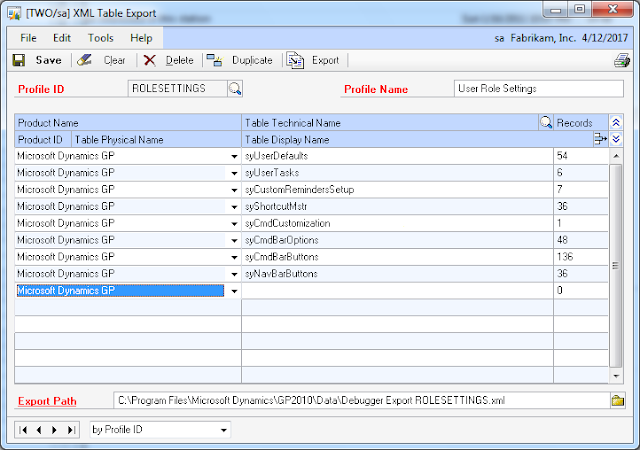The height and width of the screenshot is (450, 640).
Task: Open product dropdown for syCmdBarOptions row
Action: [x=234, y=241]
